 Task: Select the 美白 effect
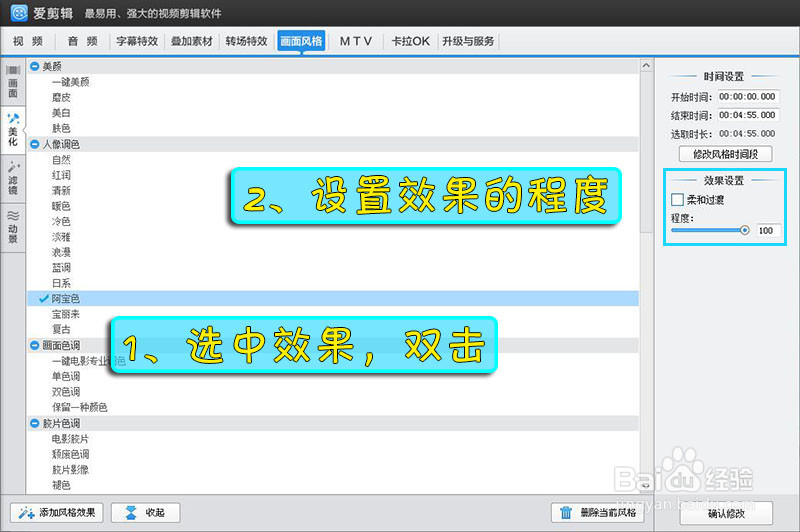tap(61, 113)
